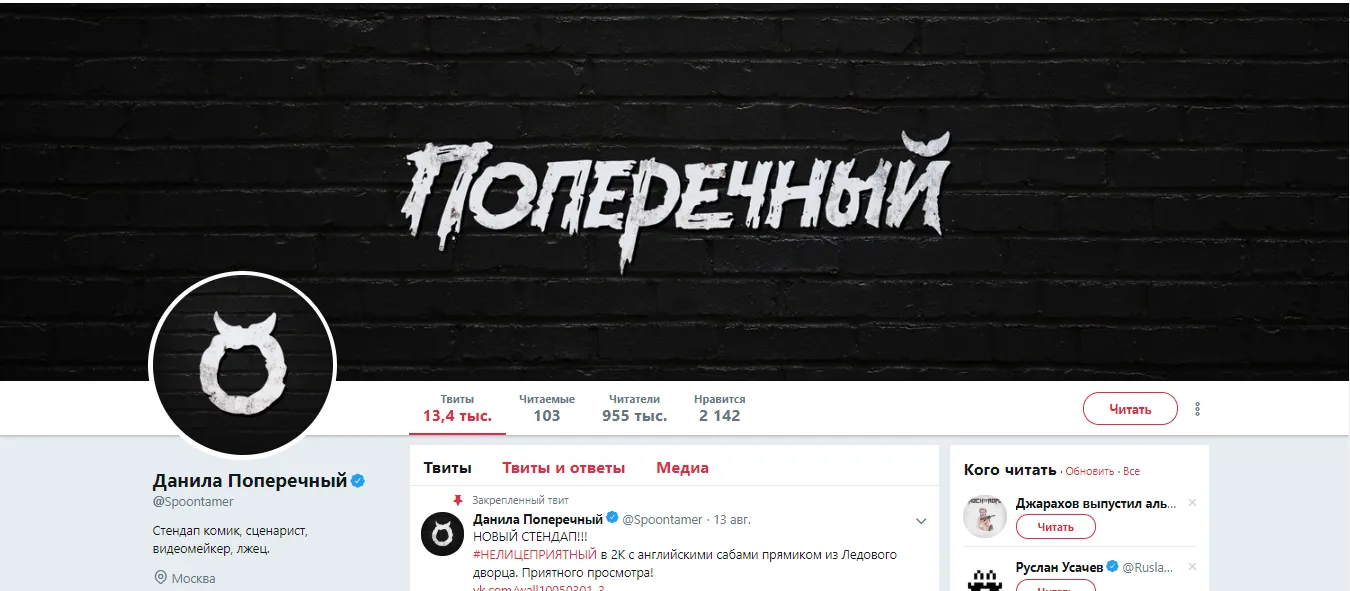Switch to the Твиты и ответы tab
Viewport: 1350px width, 591px height.
tap(563, 468)
